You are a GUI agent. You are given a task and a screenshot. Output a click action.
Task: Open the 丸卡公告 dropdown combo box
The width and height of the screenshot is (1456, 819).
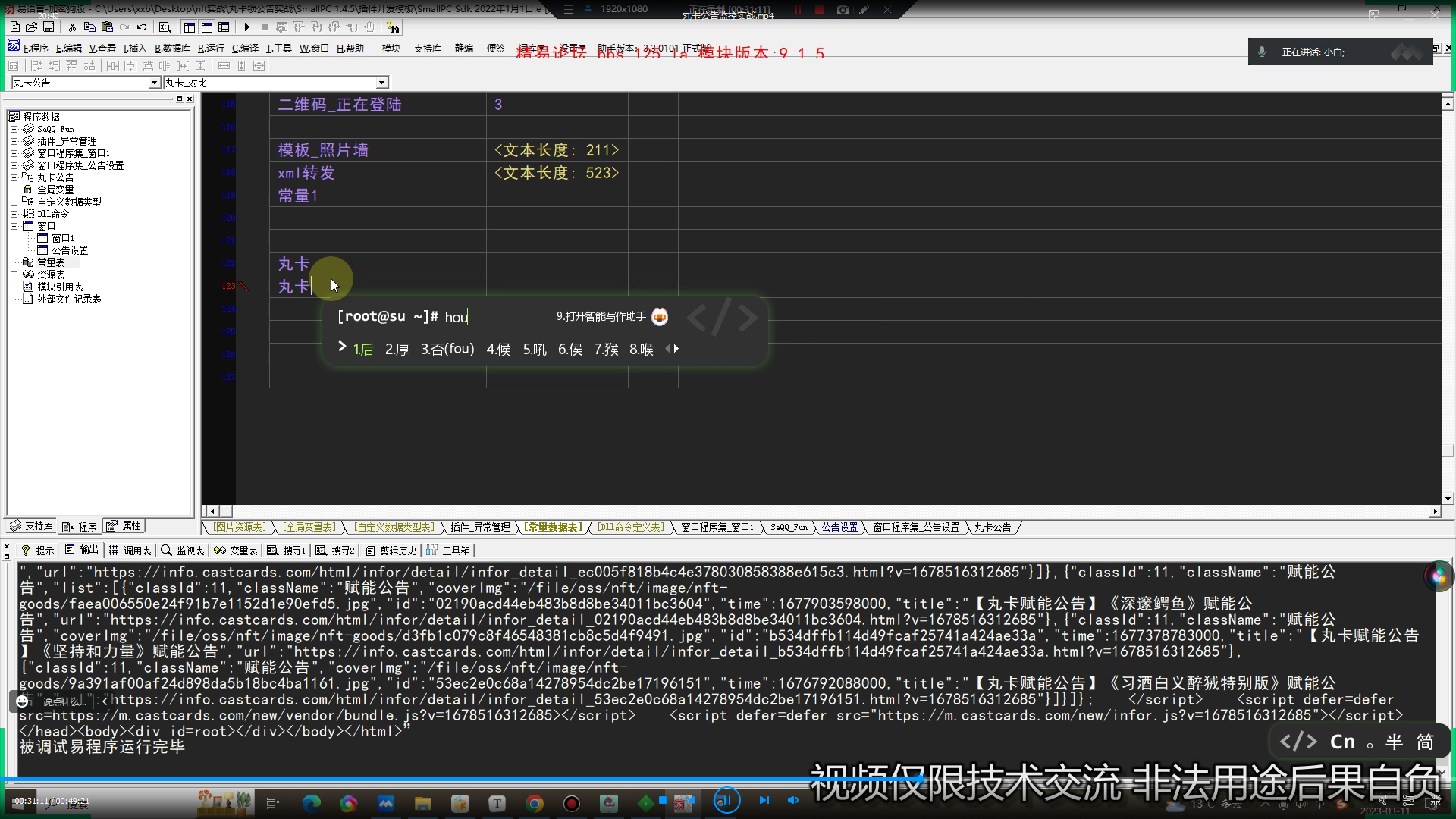coord(155,83)
